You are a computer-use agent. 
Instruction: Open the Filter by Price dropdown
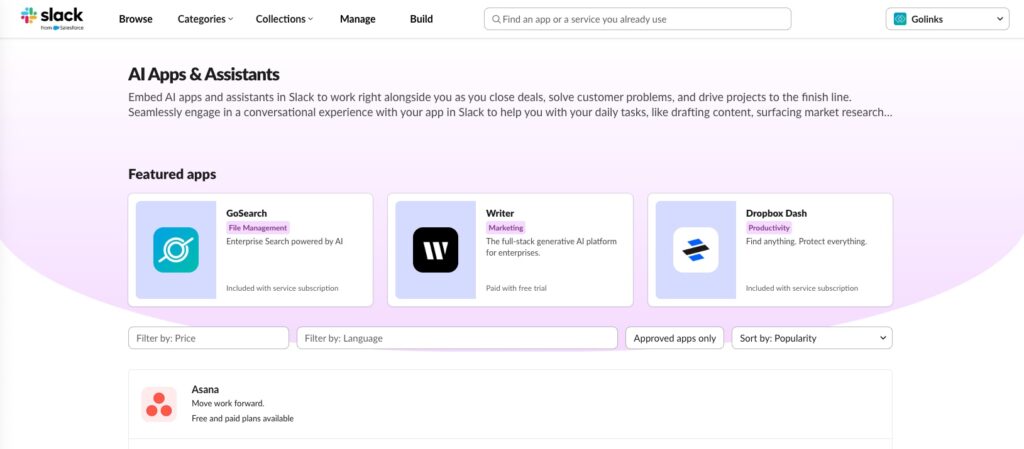pyautogui.click(x=208, y=338)
